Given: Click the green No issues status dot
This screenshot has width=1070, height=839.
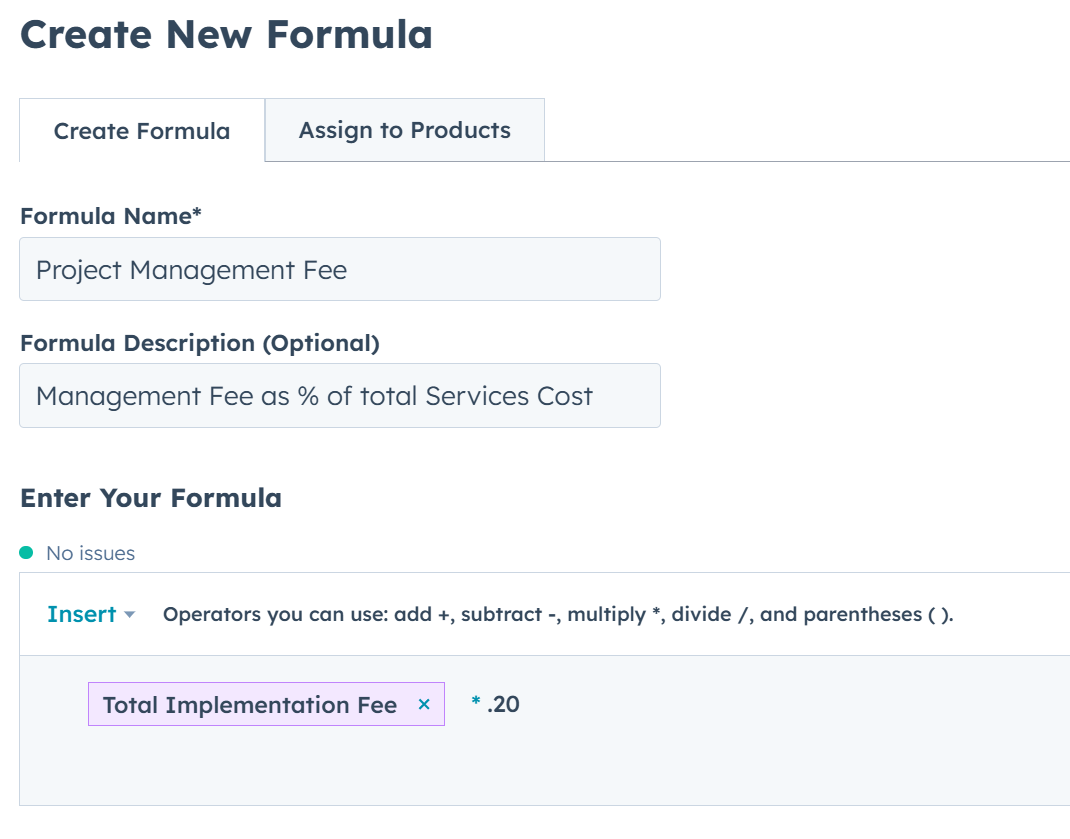Looking at the screenshot, I should pyautogui.click(x=27, y=553).
